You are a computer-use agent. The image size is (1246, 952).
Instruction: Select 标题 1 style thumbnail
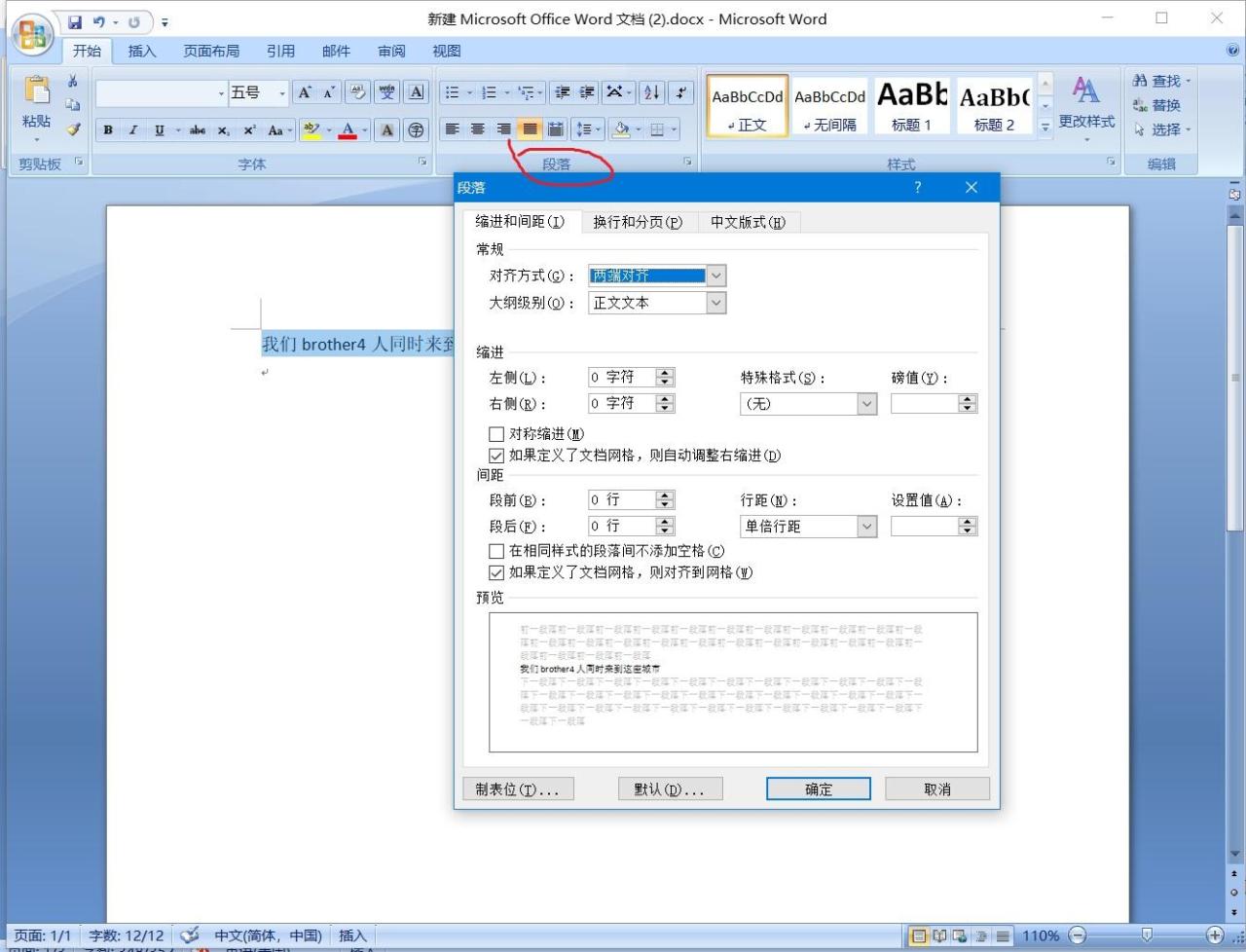coord(912,105)
